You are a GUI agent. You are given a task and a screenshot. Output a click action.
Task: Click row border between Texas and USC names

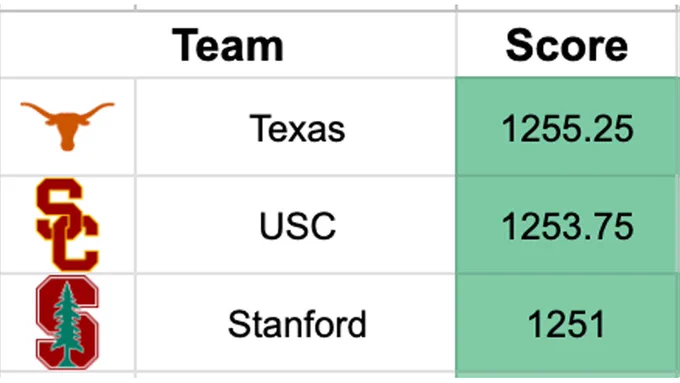(296, 176)
